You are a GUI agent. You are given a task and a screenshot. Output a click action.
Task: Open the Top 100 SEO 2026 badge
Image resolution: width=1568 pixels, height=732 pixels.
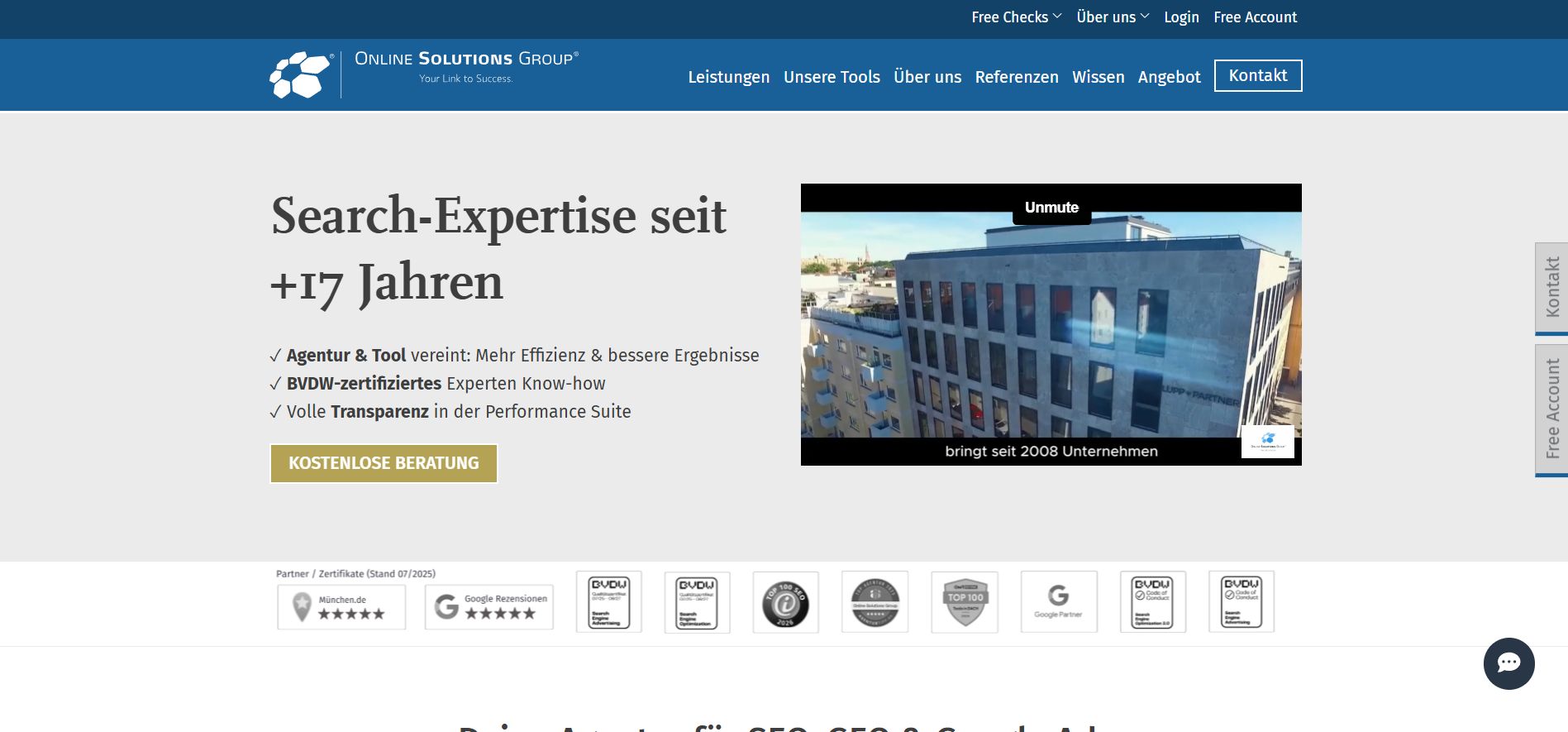[x=786, y=602]
